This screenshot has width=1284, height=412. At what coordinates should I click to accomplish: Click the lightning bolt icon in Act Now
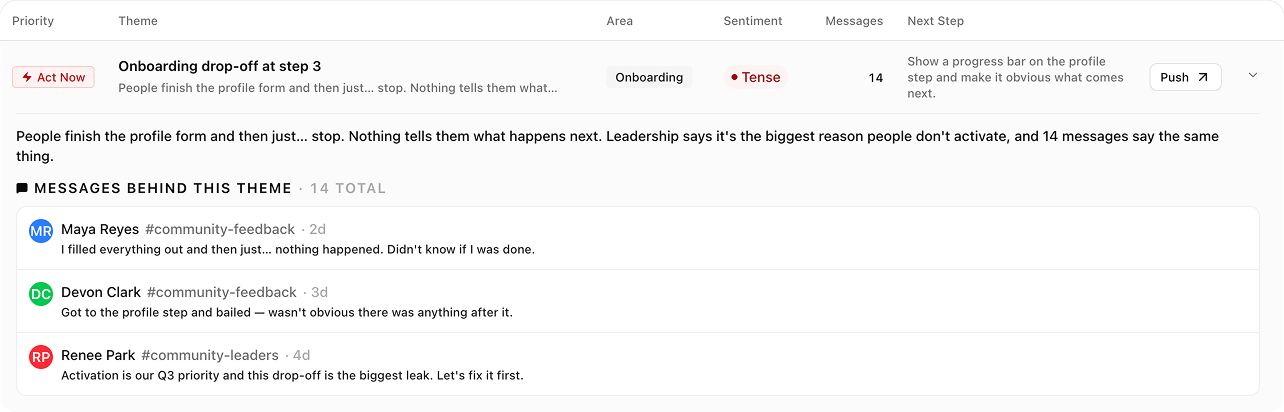(x=27, y=77)
